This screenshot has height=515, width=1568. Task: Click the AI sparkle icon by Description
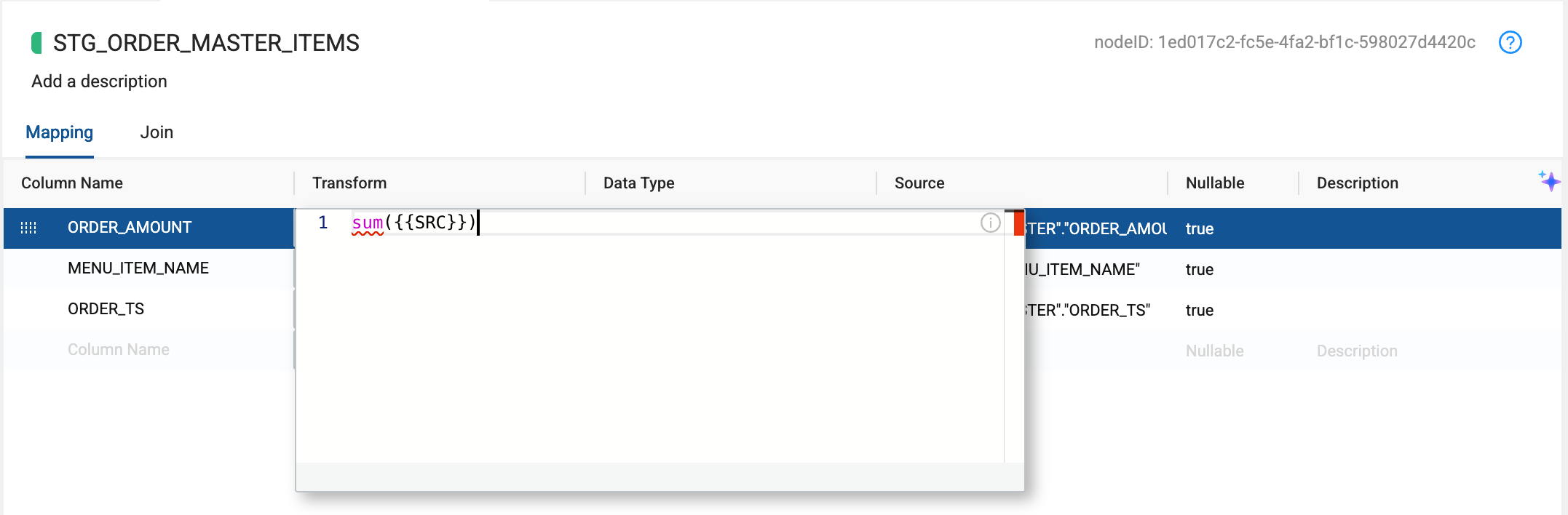click(1549, 180)
